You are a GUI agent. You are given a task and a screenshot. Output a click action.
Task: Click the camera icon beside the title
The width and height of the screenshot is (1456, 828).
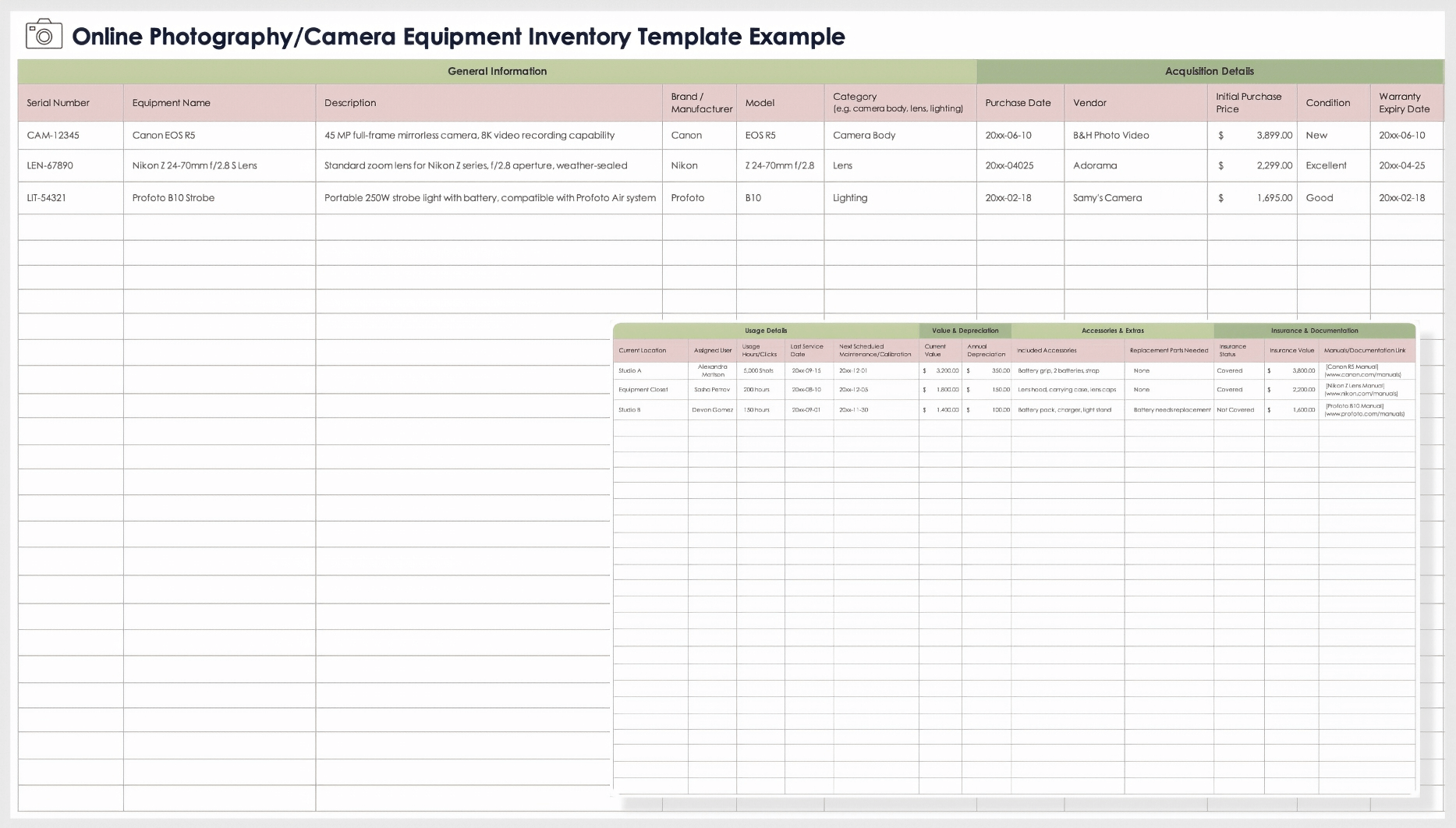44,36
